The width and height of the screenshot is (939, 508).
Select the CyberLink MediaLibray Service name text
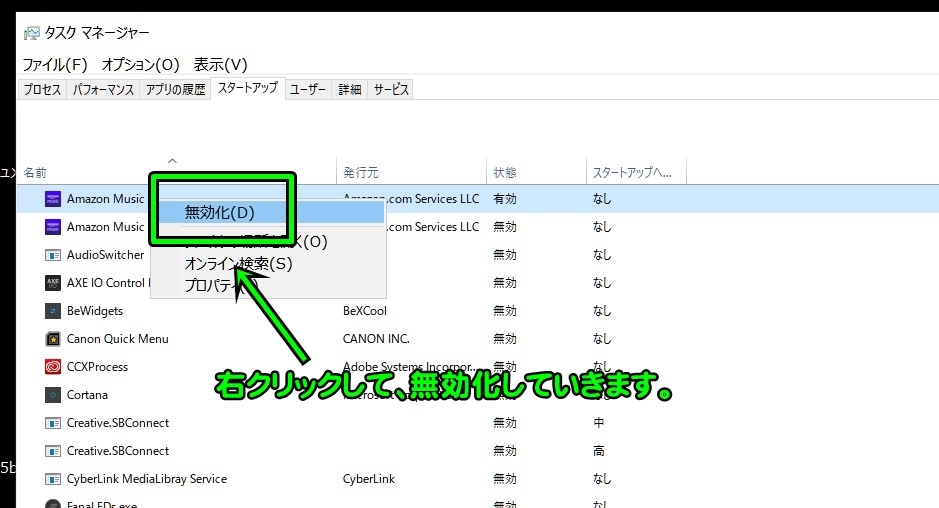pos(147,479)
